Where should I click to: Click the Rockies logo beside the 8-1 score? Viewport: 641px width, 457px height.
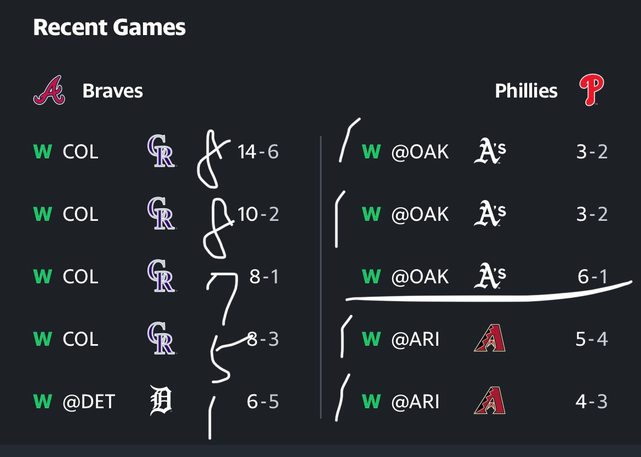pyautogui.click(x=160, y=276)
